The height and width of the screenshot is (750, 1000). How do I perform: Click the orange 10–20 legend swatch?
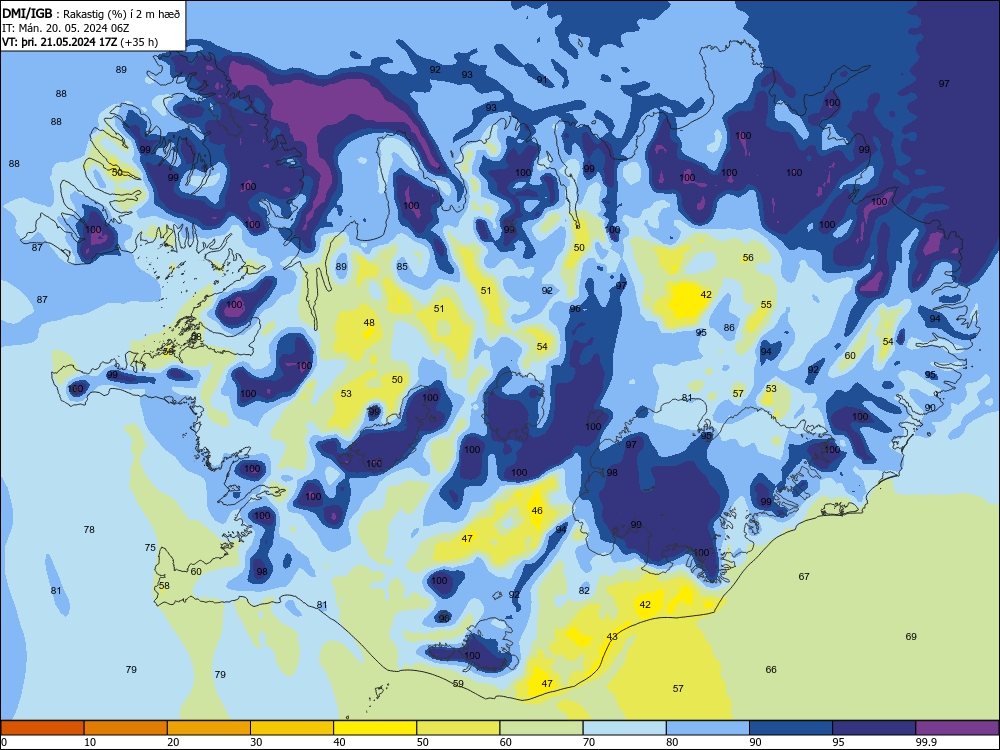(x=126, y=728)
